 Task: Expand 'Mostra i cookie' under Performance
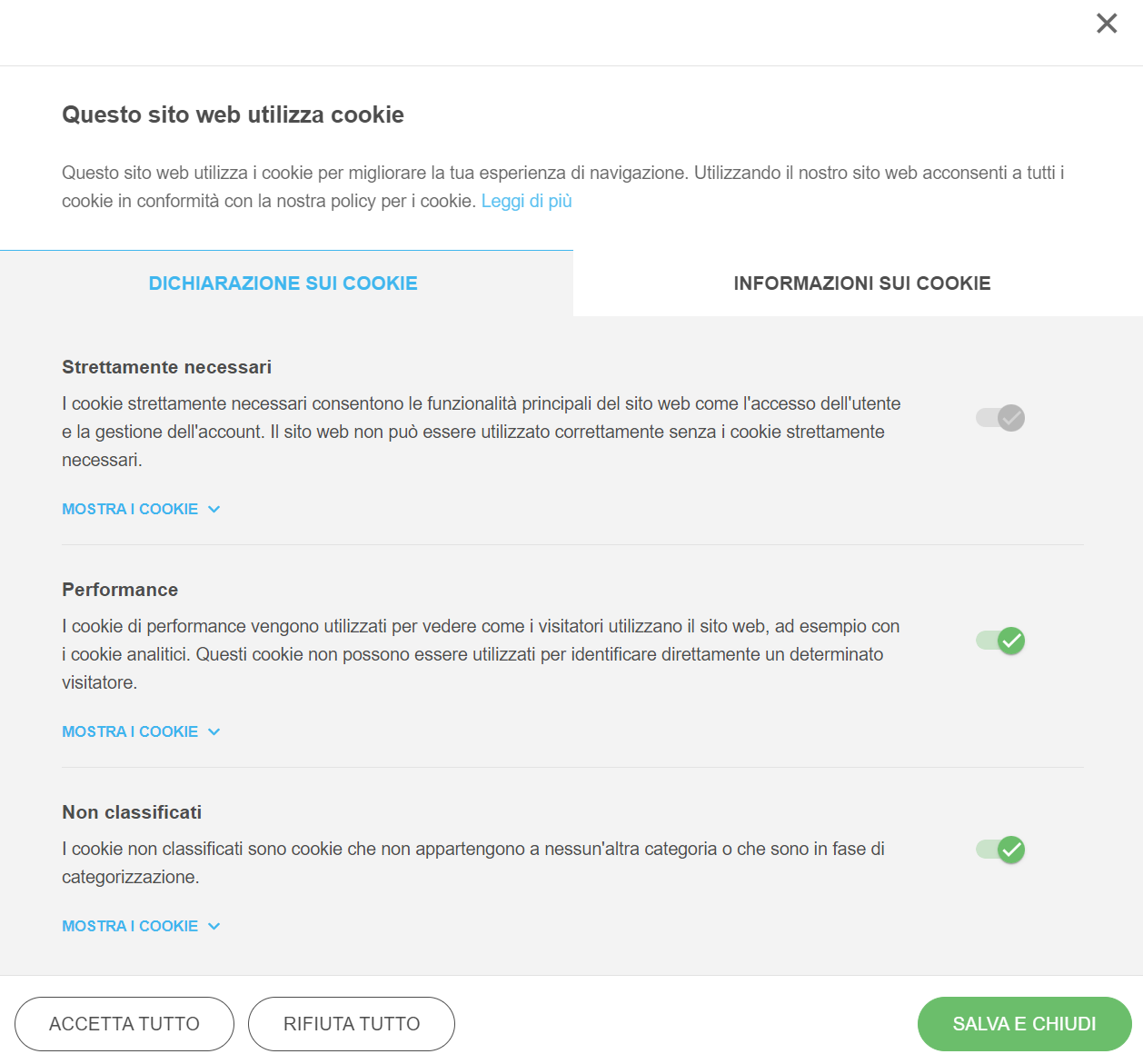[x=141, y=731]
